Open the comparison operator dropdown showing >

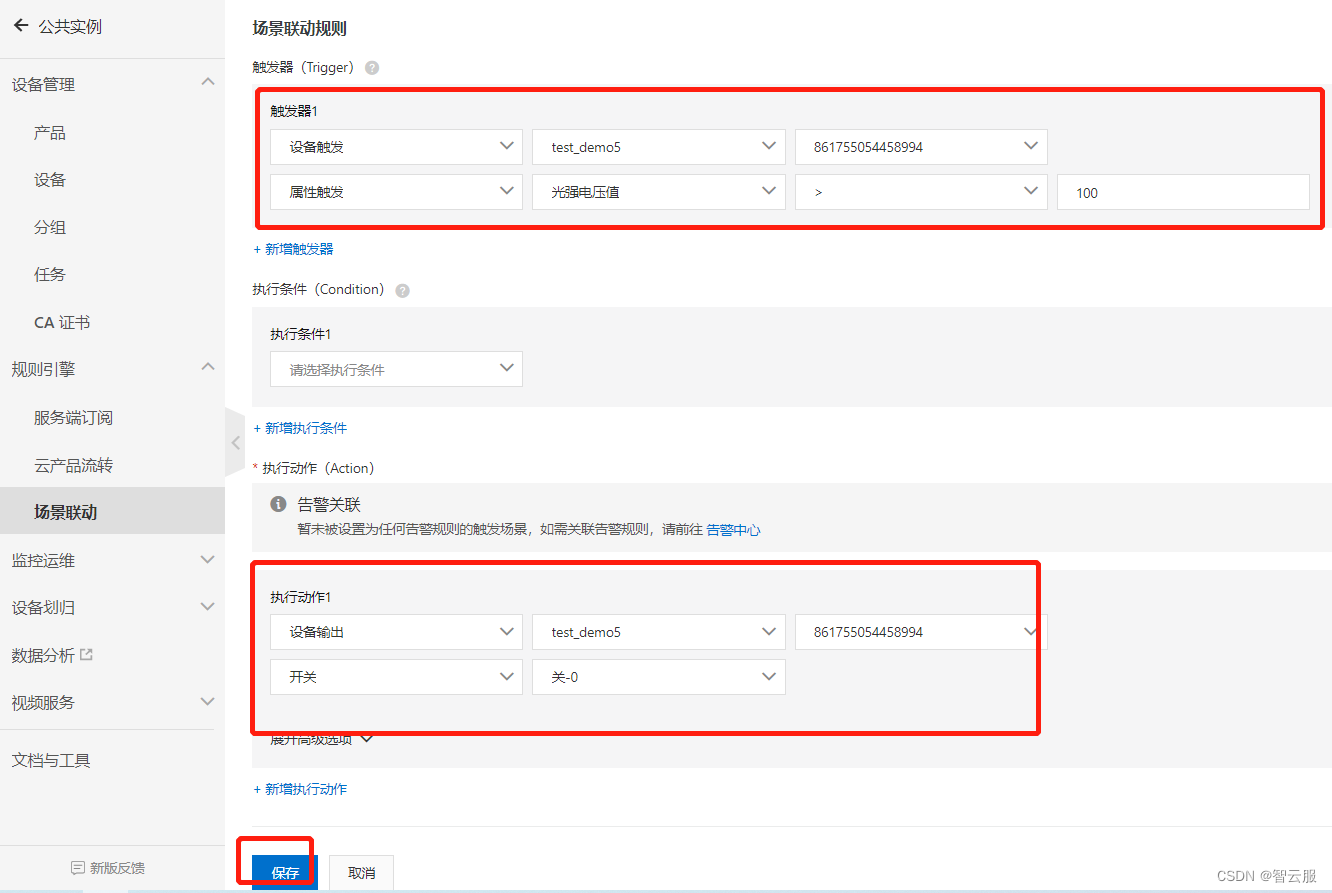921,192
